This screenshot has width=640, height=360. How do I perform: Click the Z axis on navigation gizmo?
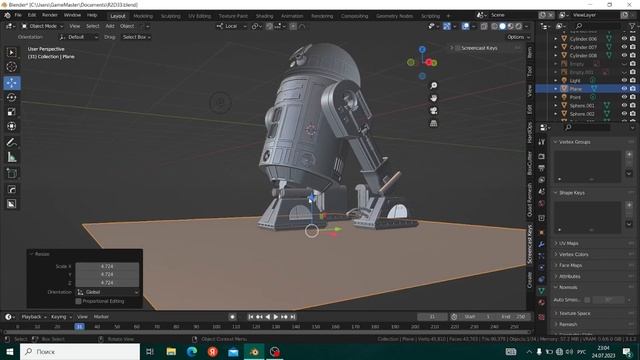[x=422, y=49]
